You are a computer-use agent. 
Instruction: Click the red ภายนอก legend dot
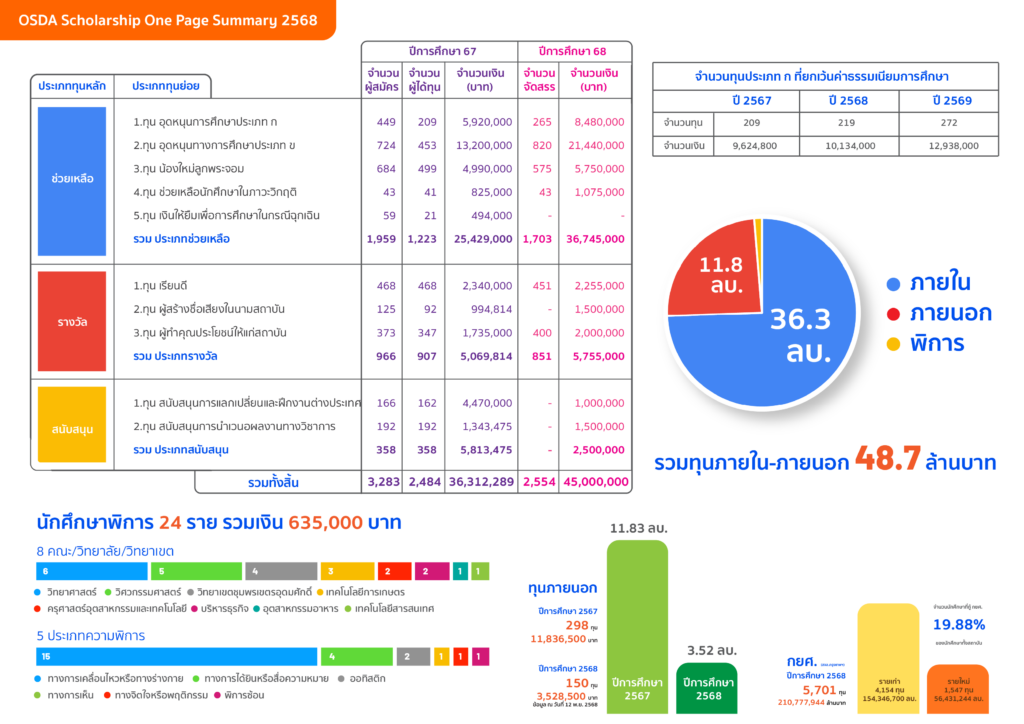(893, 314)
